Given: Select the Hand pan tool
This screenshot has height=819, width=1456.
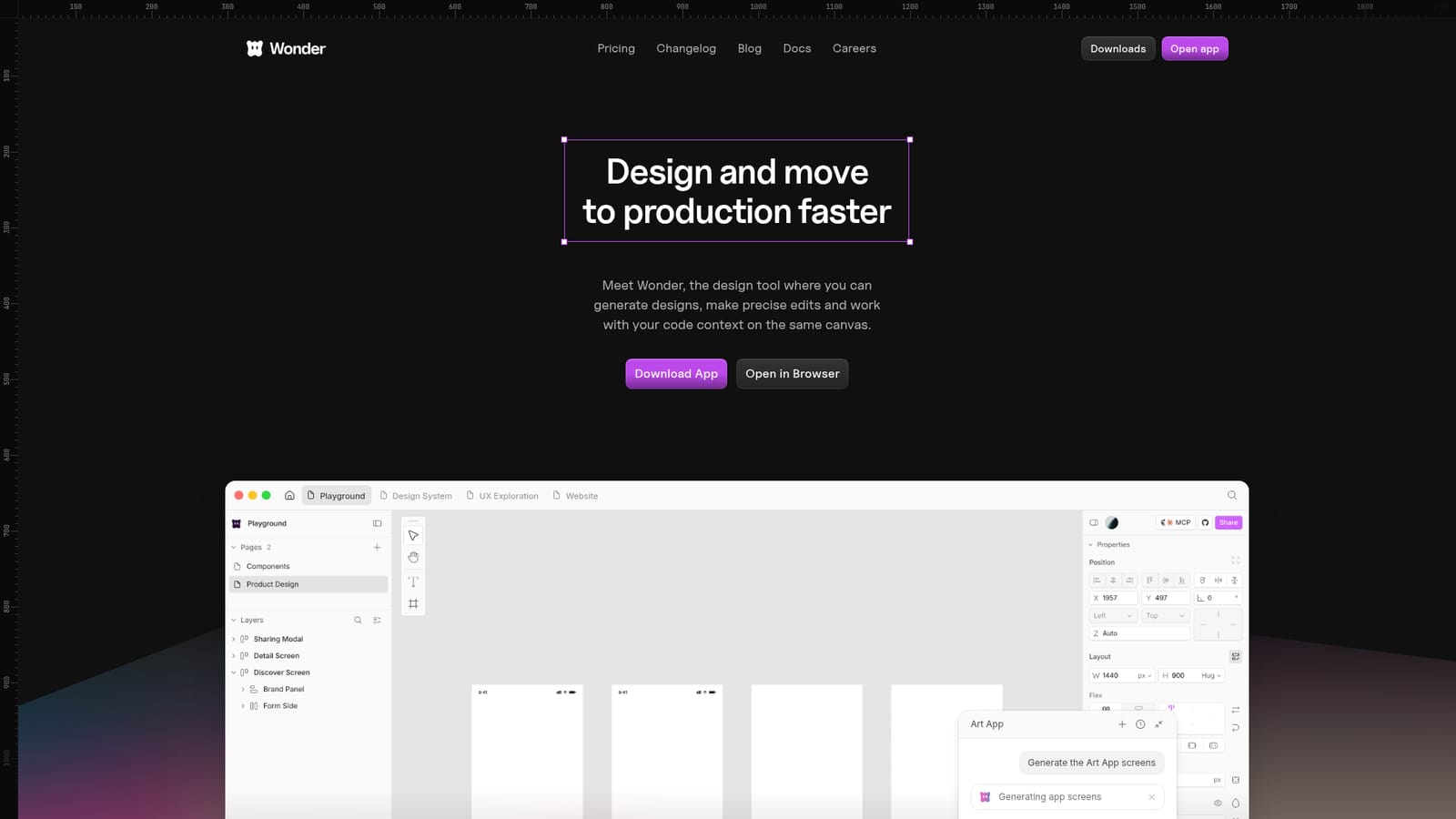Looking at the screenshot, I should click(413, 557).
